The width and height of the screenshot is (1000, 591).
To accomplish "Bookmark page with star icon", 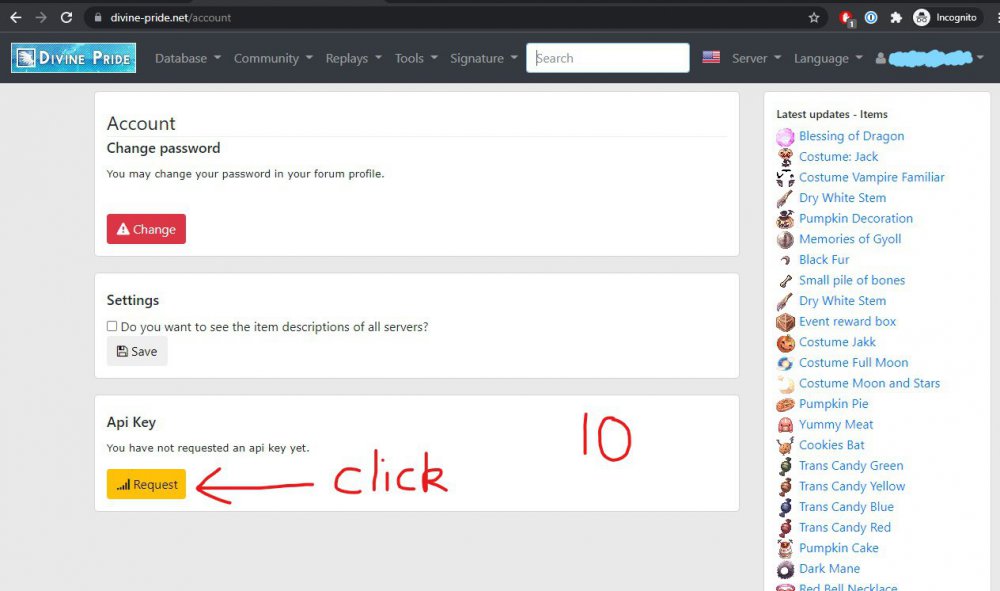I will [x=814, y=18].
